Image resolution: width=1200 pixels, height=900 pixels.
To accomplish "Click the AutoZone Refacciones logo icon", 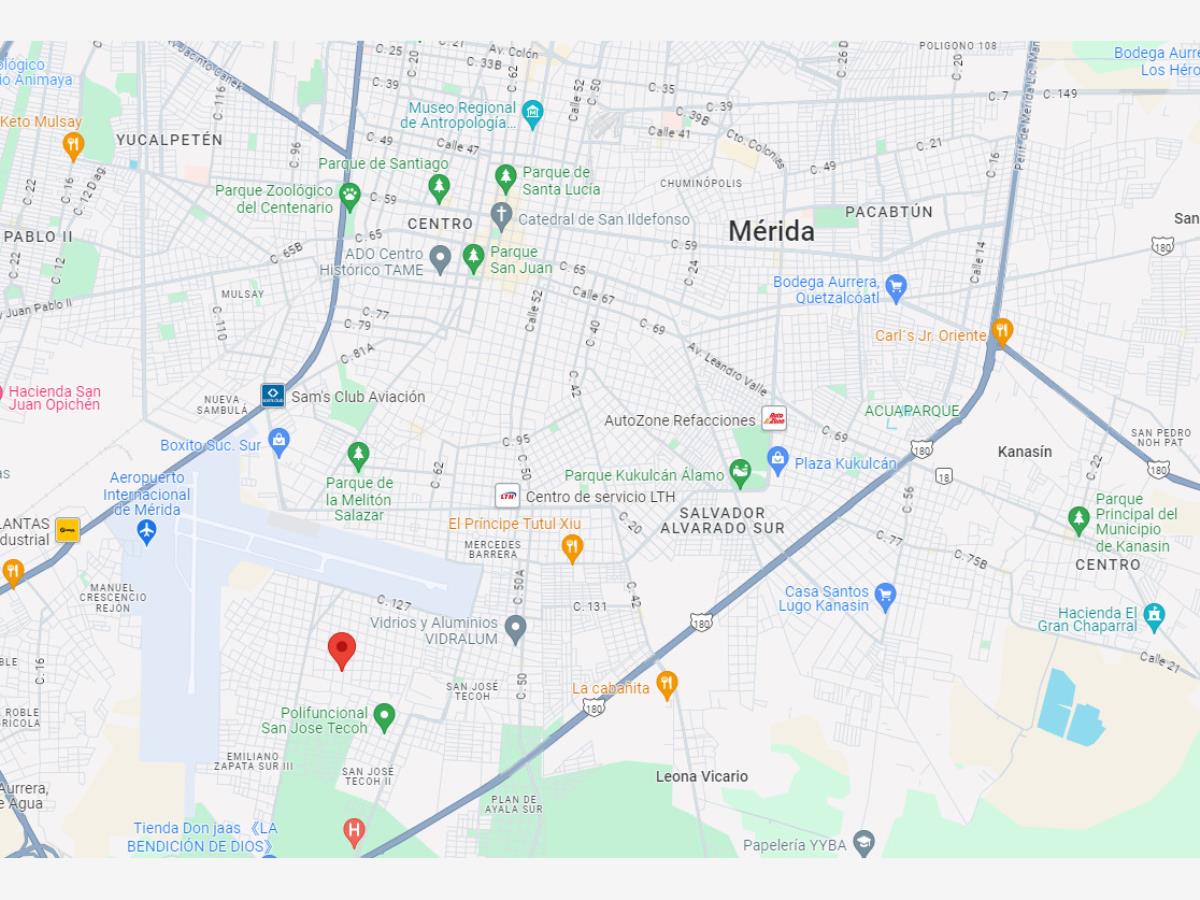I will [x=774, y=419].
